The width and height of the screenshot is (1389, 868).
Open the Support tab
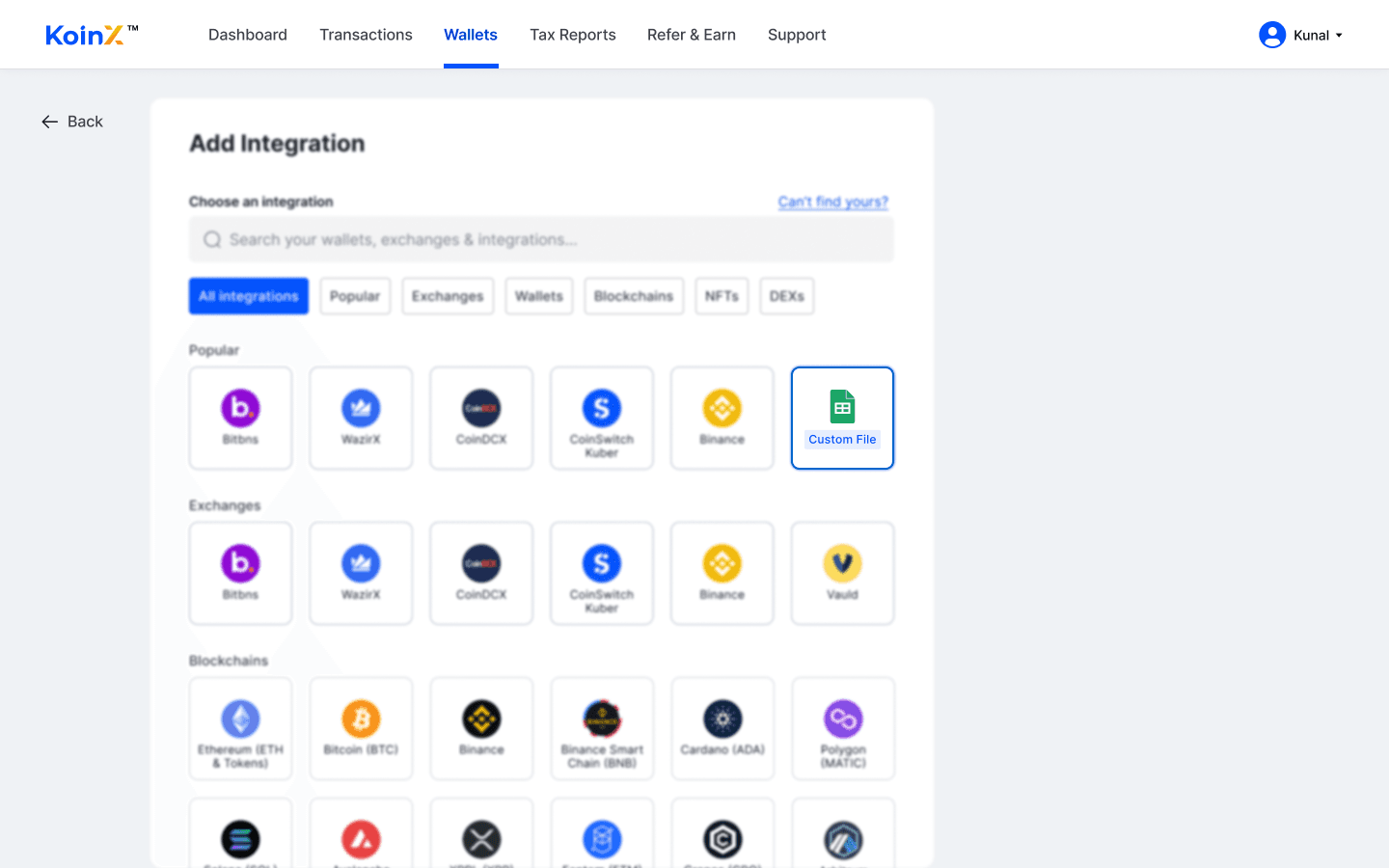(x=797, y=35)
